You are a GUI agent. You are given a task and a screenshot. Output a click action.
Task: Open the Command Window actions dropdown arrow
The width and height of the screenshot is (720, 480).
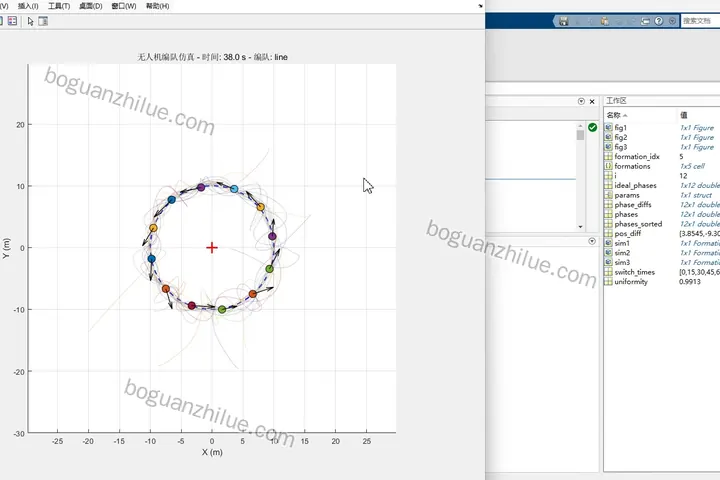pos(592,241)
